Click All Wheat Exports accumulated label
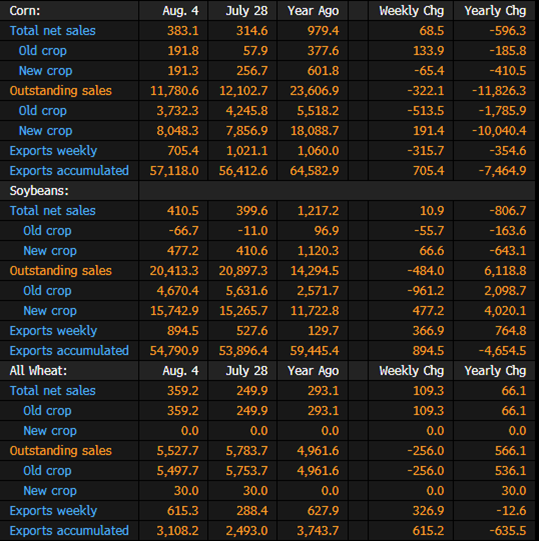Viewport: 540px width, 542px height. pyautogui.click(x=69, y=531)
